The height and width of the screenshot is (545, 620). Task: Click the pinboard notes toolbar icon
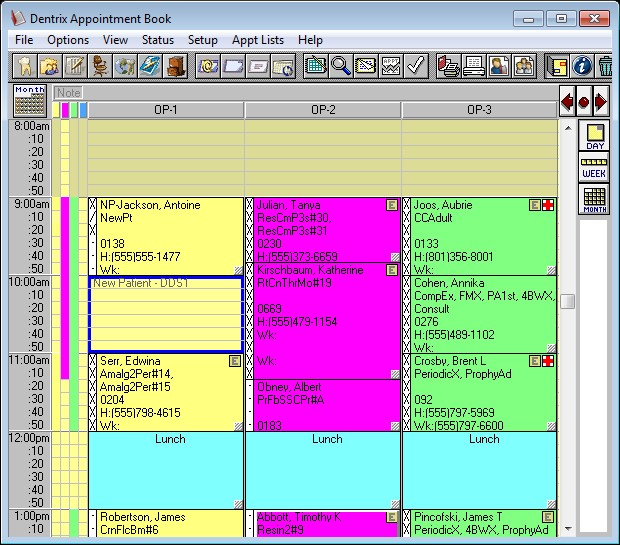click(557, 66)
